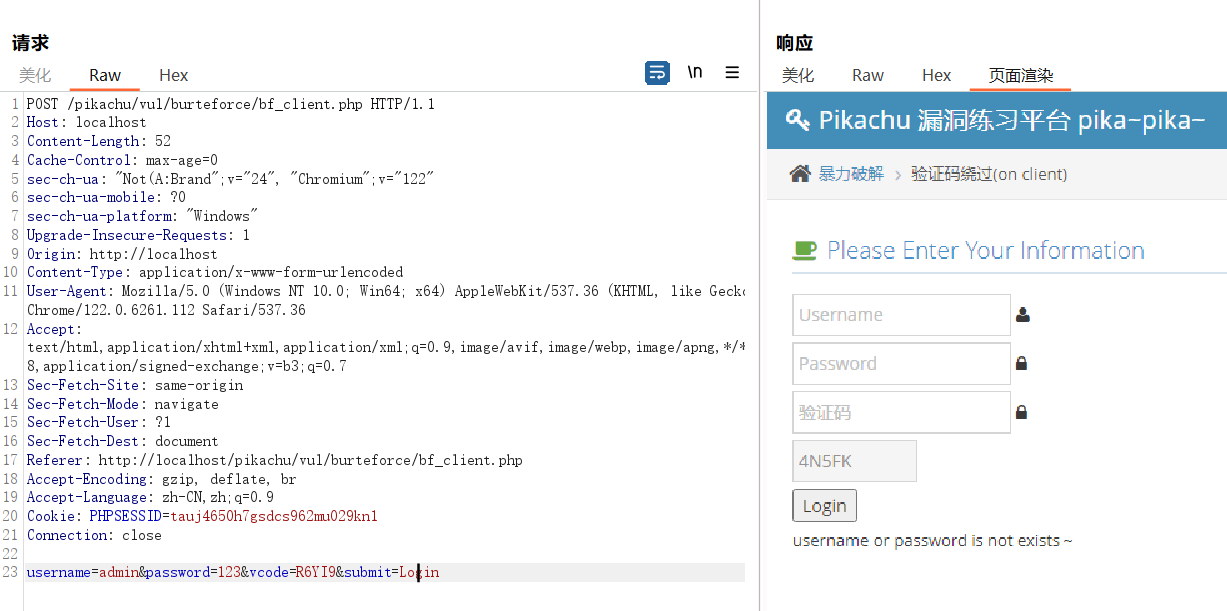This screenshot has height=611, width=1227.
Task: Select the request Raw tab
Action: [105, 75]
